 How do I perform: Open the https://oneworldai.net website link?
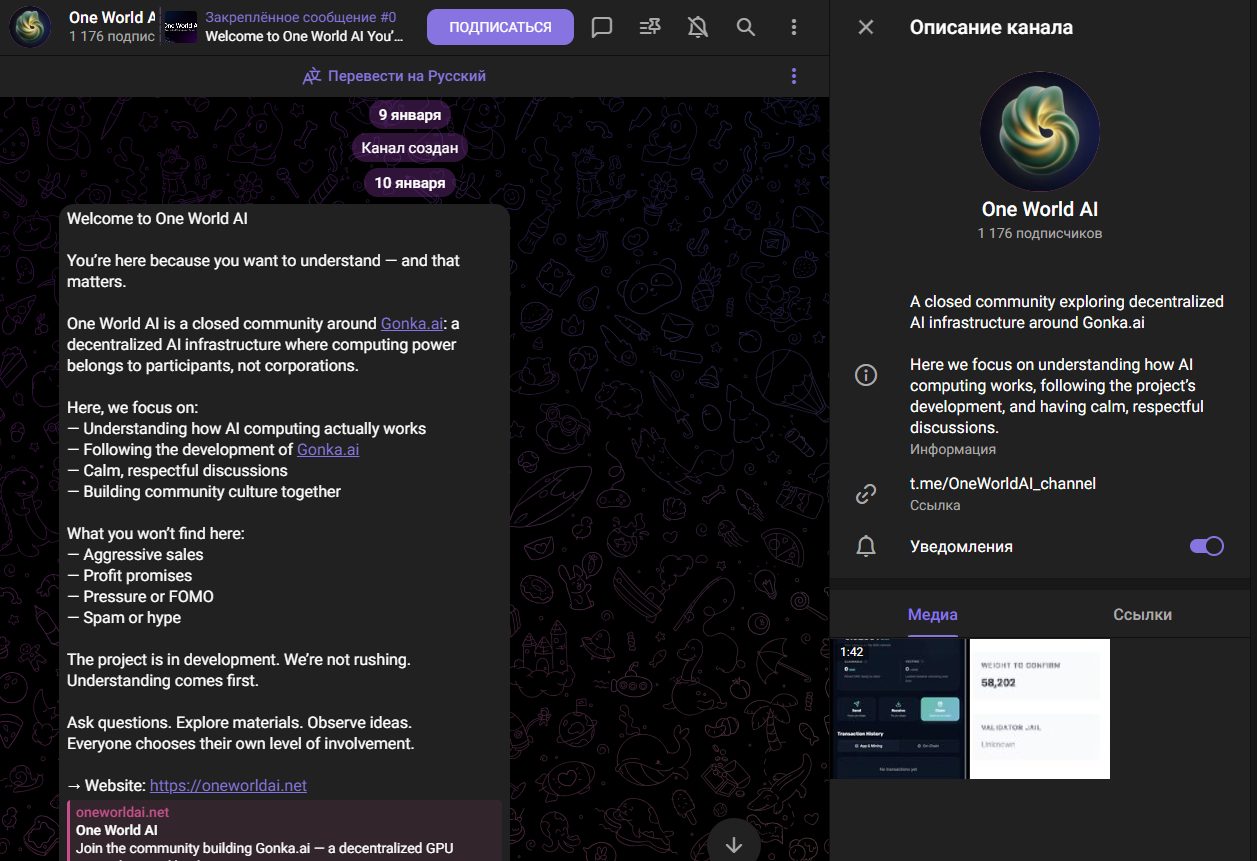coord(228,785)
